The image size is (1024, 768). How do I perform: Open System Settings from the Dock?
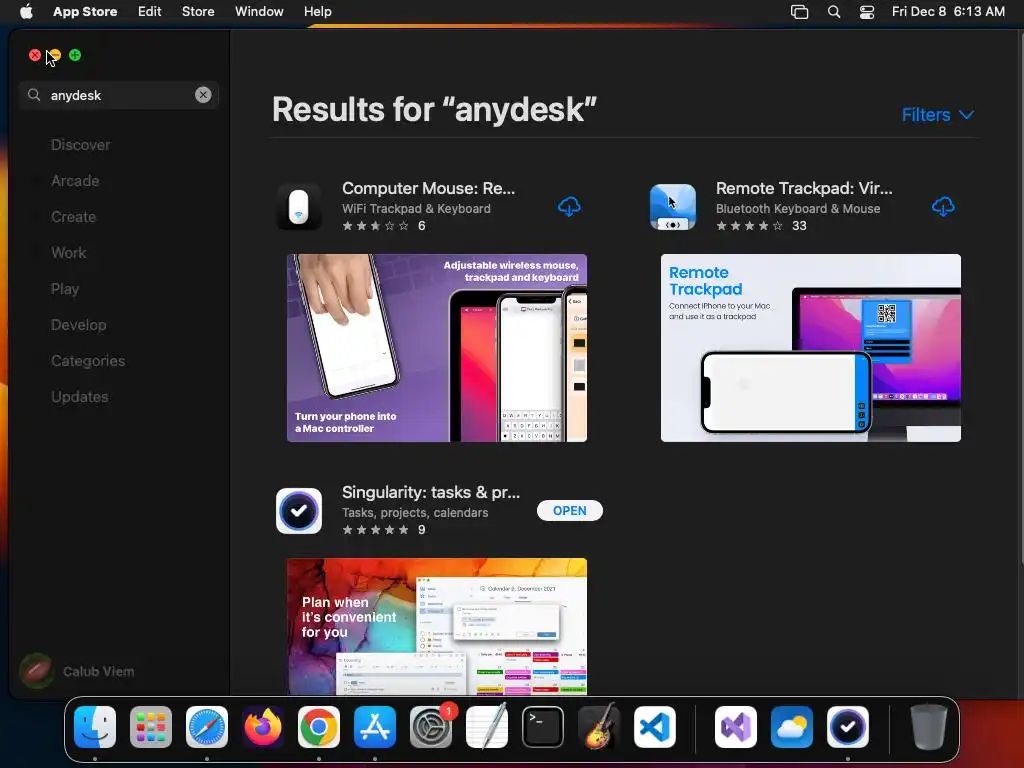(431, 727)
